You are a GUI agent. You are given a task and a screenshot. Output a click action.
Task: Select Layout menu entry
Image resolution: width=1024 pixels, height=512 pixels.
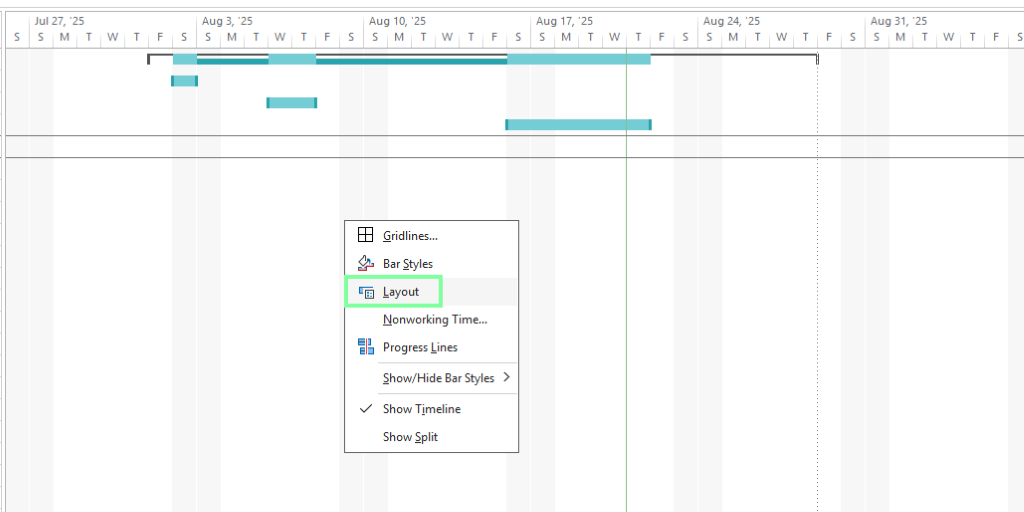pos(431,292)
